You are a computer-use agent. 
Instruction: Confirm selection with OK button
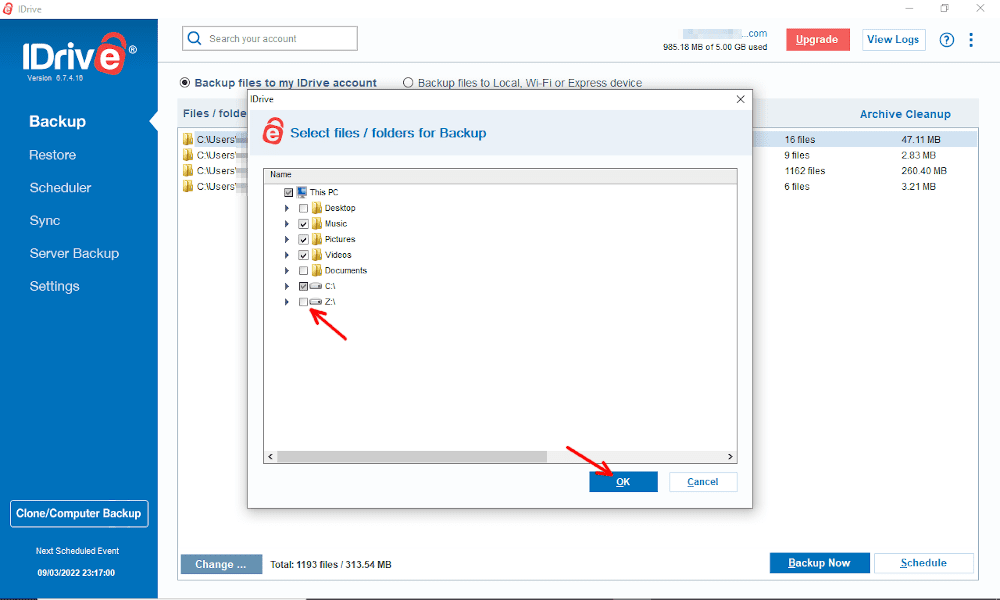(623, 482)
